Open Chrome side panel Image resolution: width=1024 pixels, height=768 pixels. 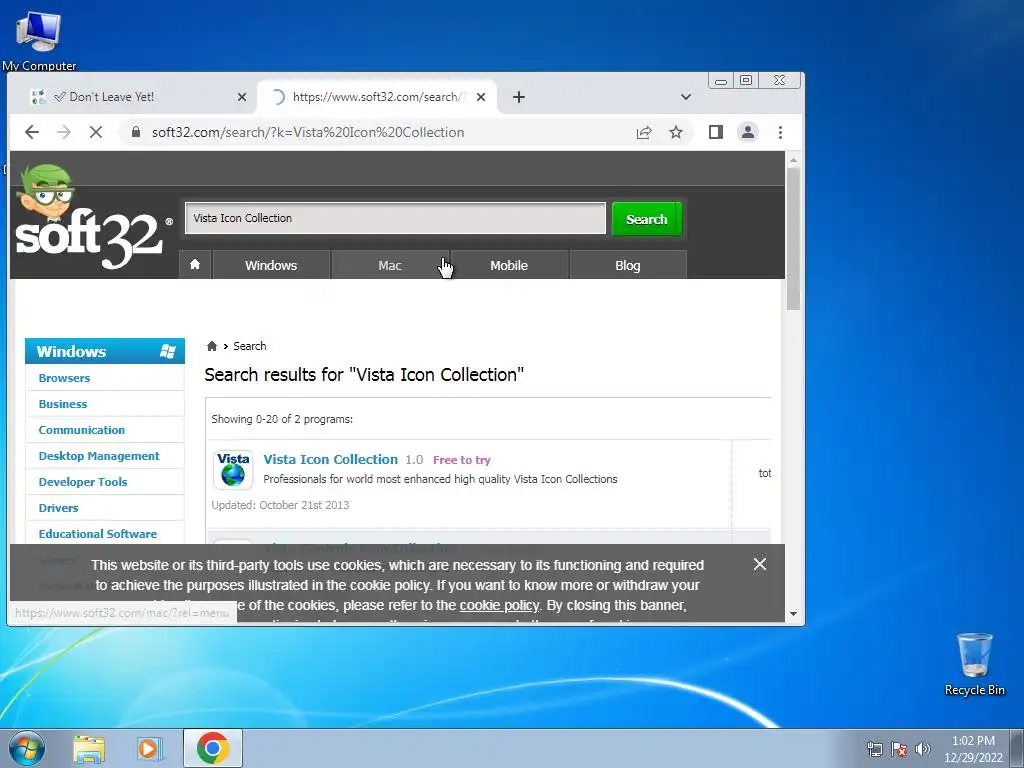coord(716,133)
